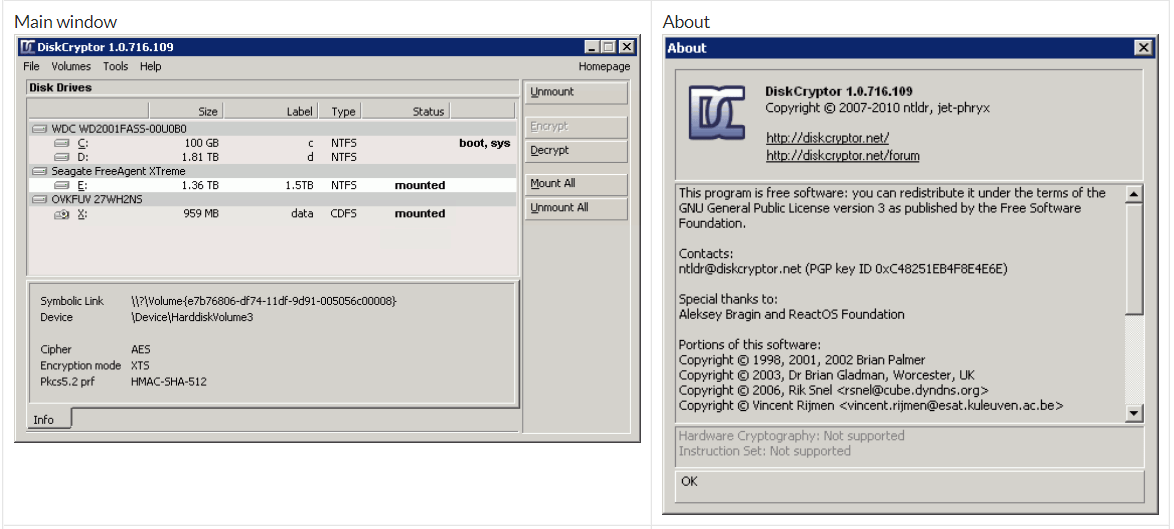Click the Type column header

339,111
